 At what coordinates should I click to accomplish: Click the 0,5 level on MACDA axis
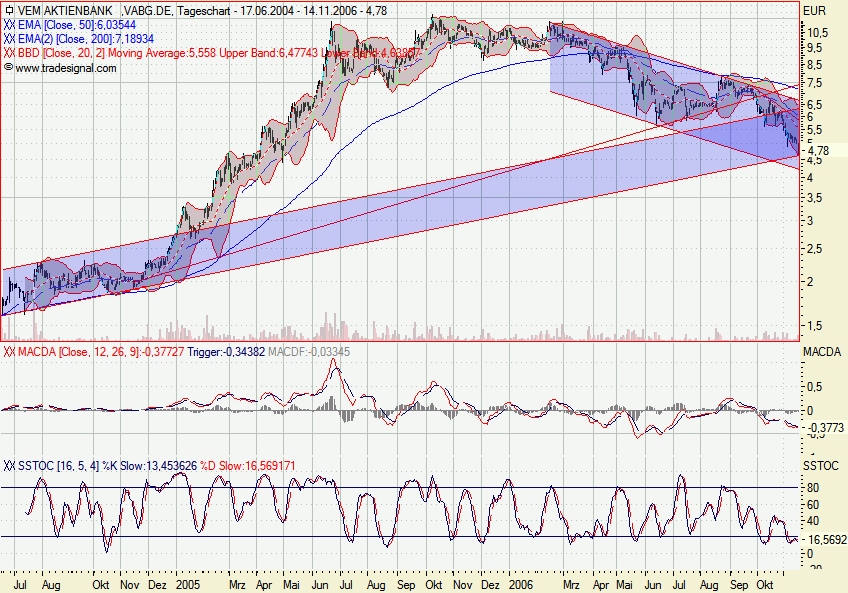point(814,387)
